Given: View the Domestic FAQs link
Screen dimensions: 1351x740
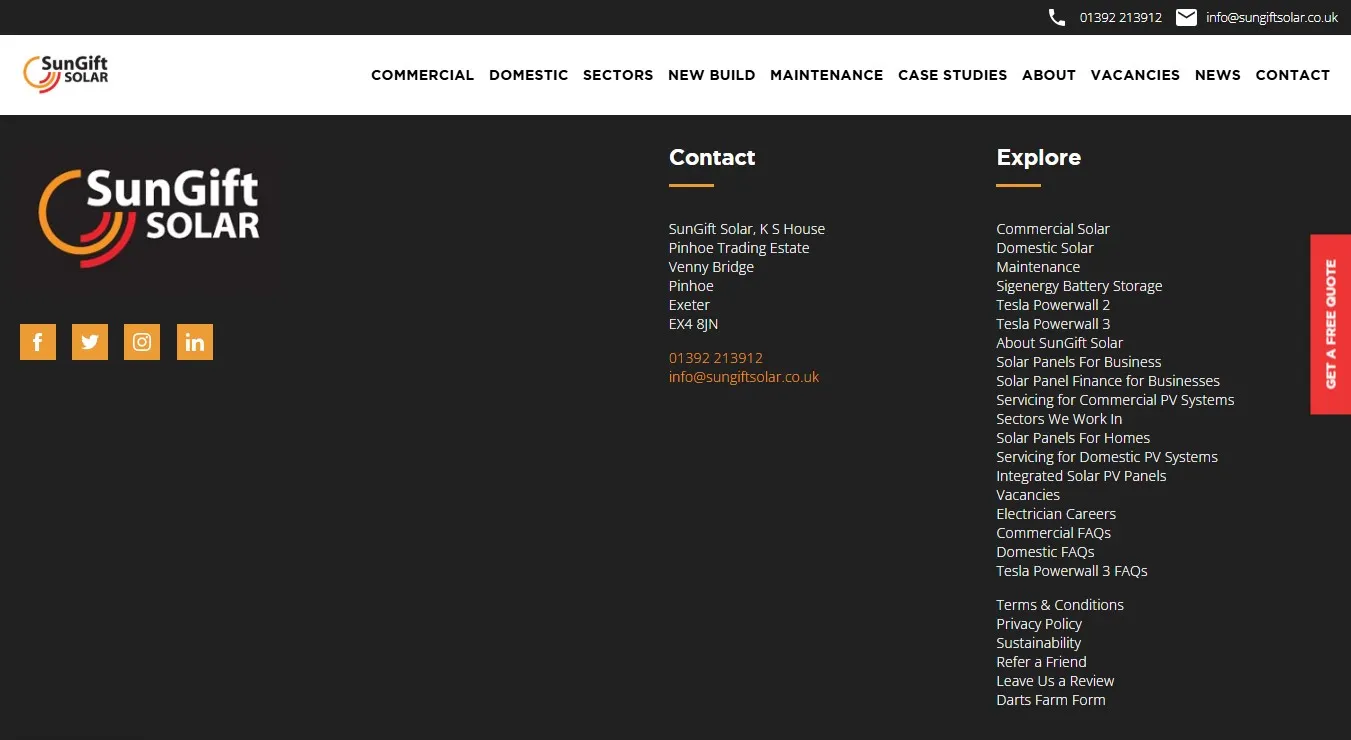Looking at the screenshot, I should [1045, 552].
